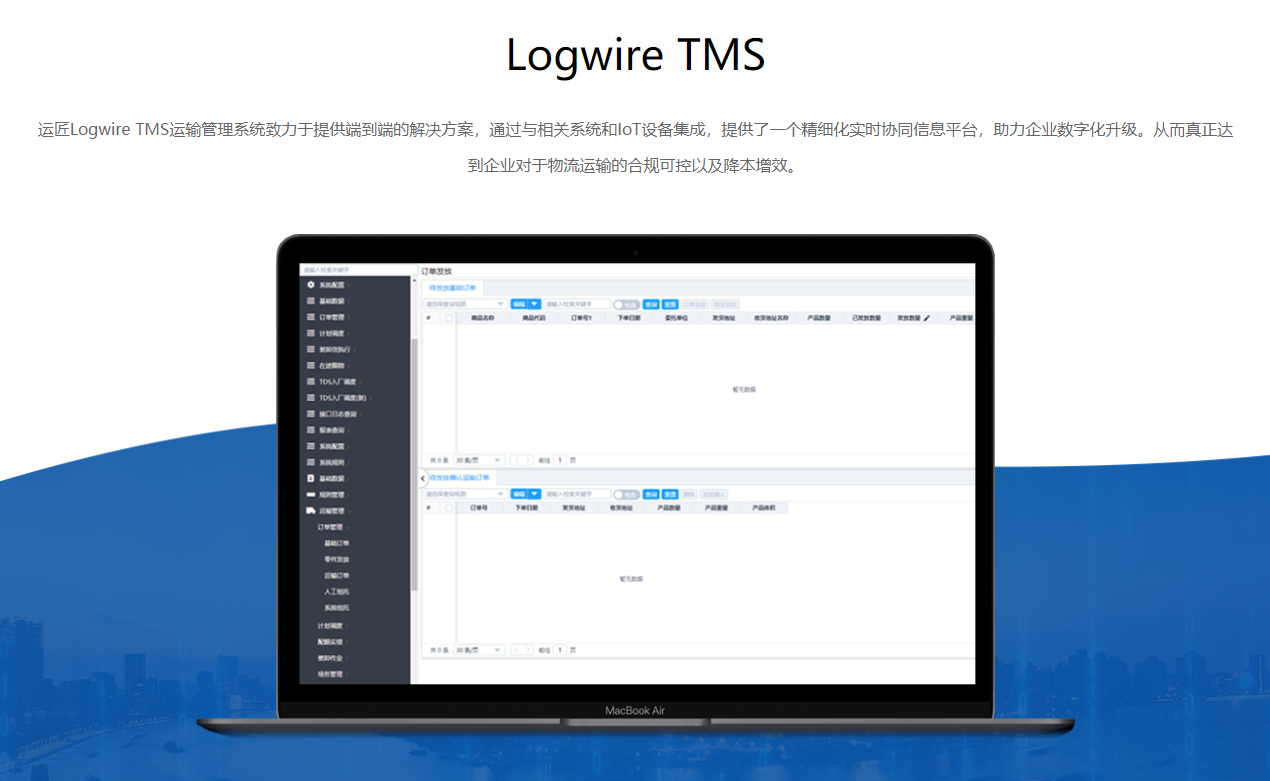Click the 商品代码 column header
The image size is (1270, 781).
534,318
